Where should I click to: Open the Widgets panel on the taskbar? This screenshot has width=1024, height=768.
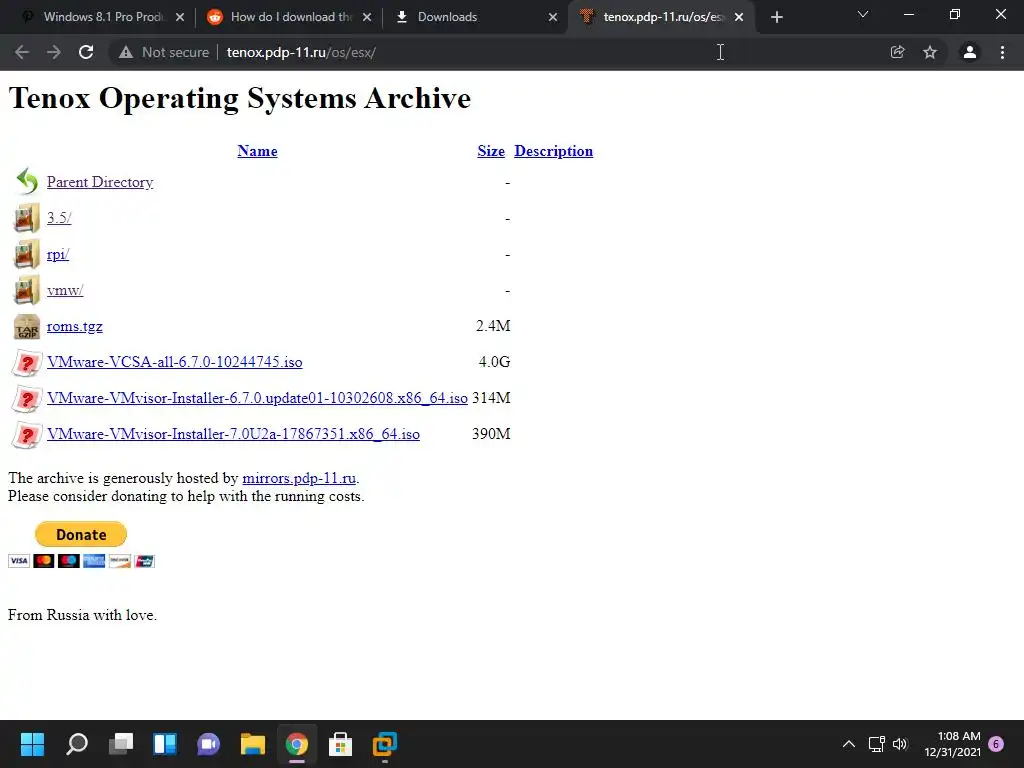click(165, 744)
